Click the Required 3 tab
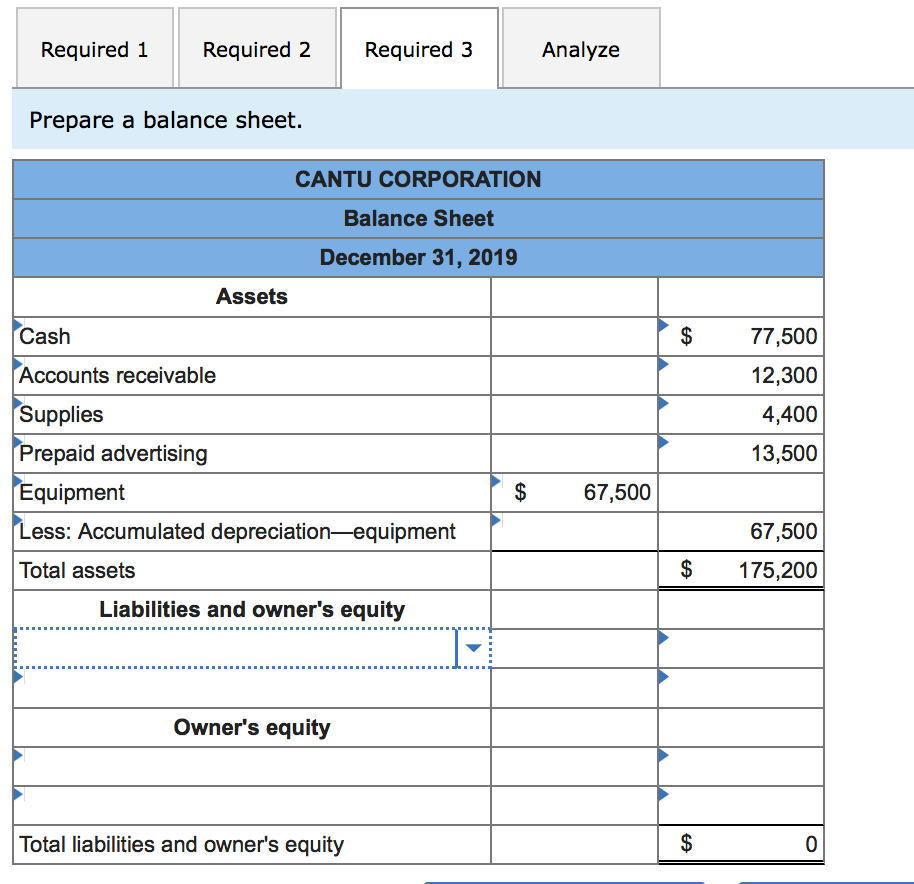Viewport: 914px width, 884px height. 419,48
